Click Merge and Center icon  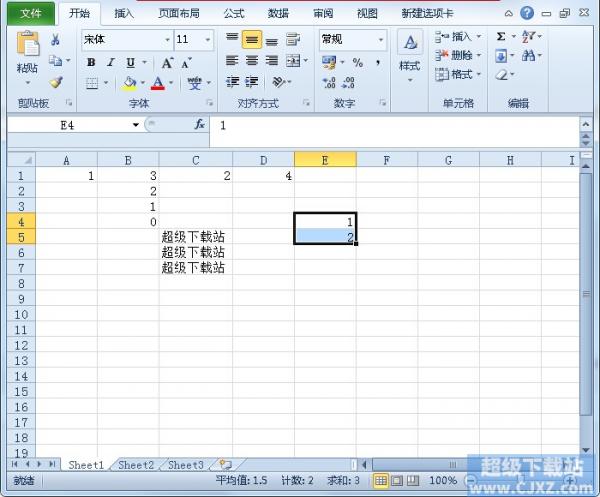293,60
